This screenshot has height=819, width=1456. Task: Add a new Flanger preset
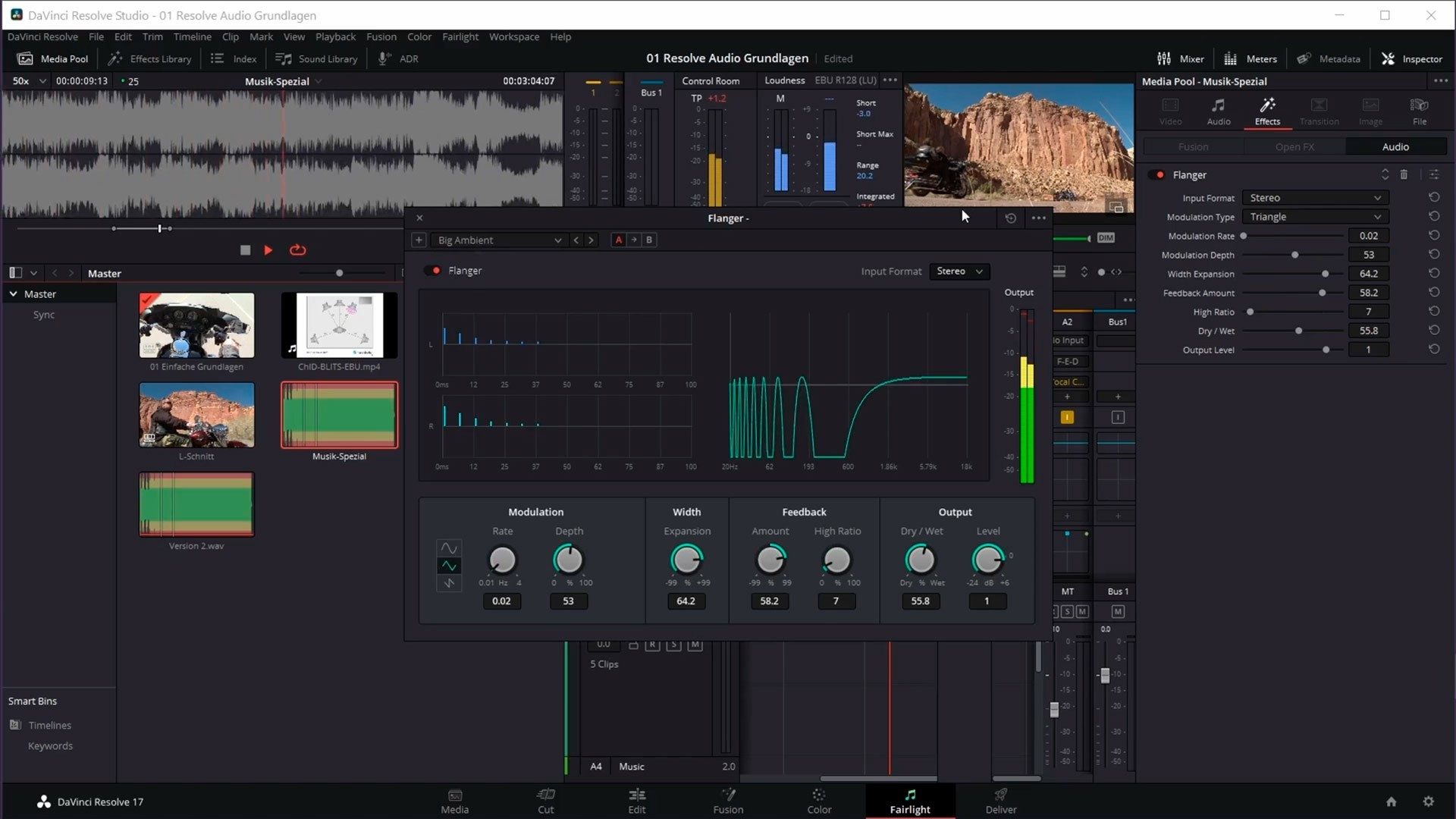tap(418, 240)
